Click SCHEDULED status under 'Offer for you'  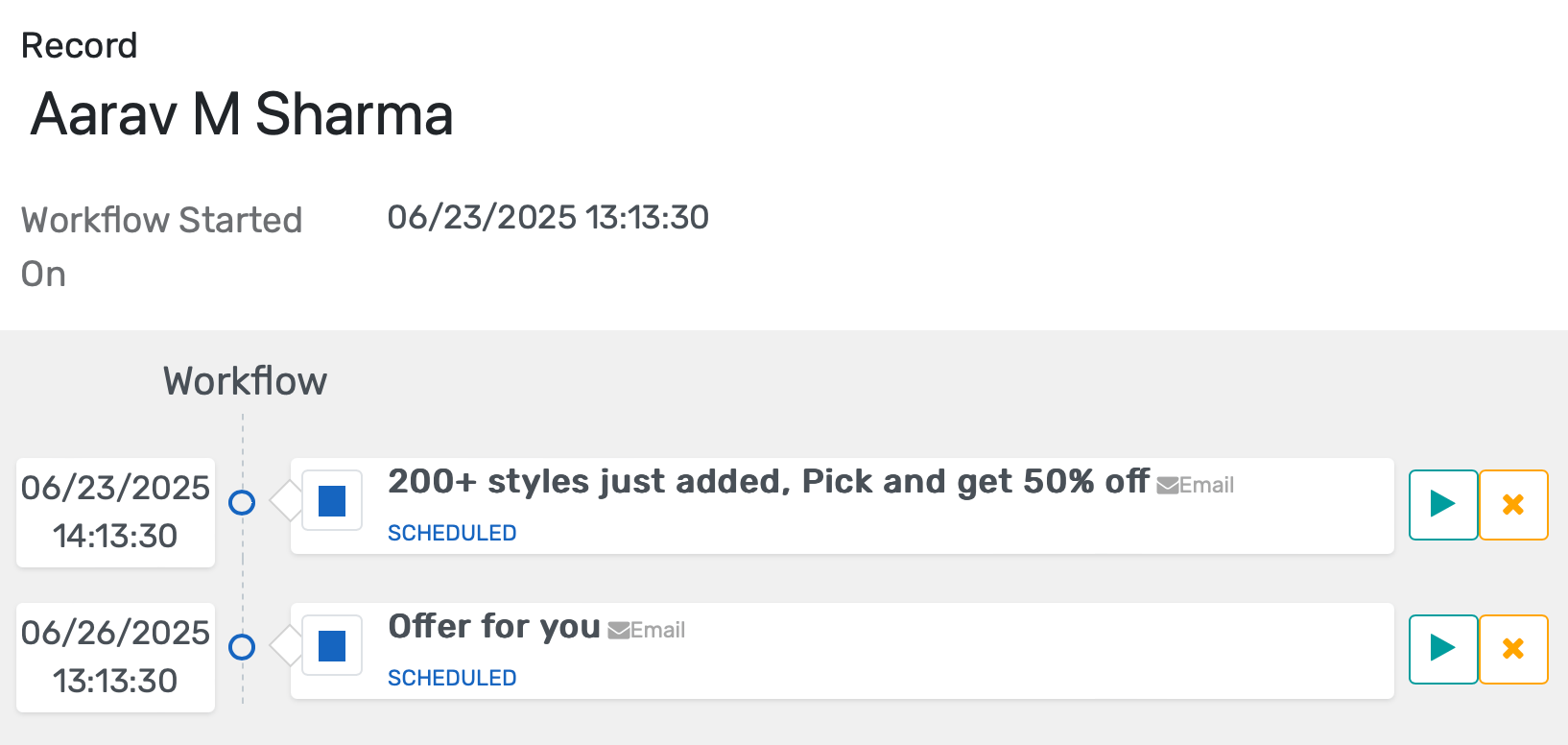pos(452,678)
